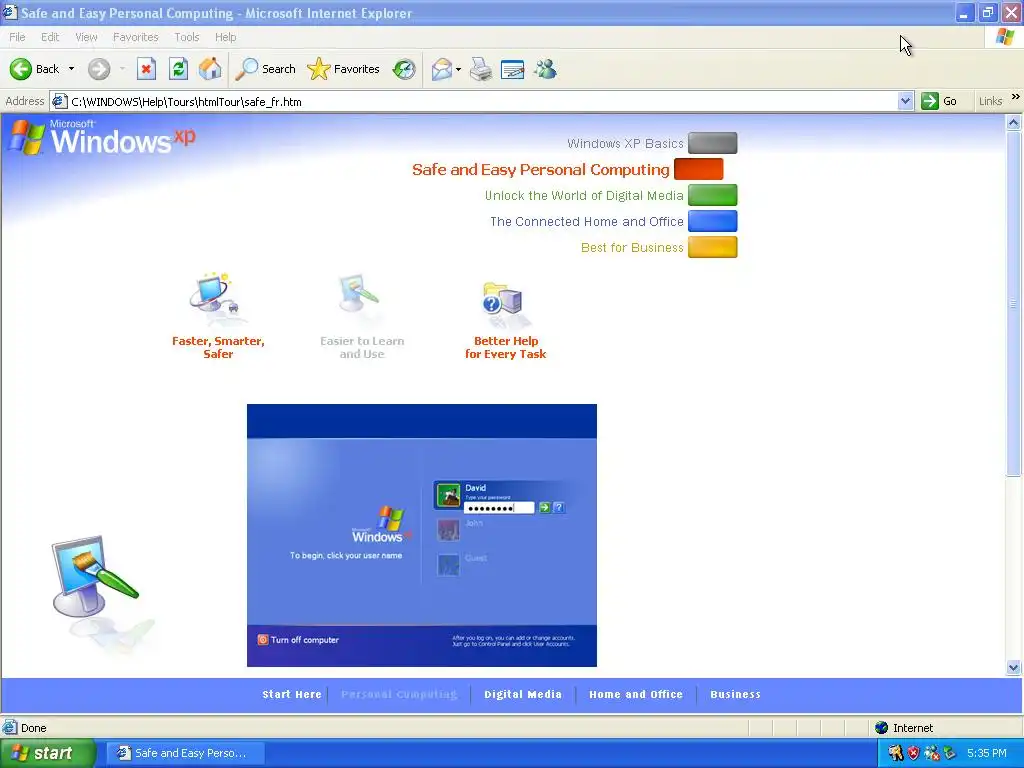Click the Windows flag throbber icon
1024x768 pixels.
tap(1005, 37)
